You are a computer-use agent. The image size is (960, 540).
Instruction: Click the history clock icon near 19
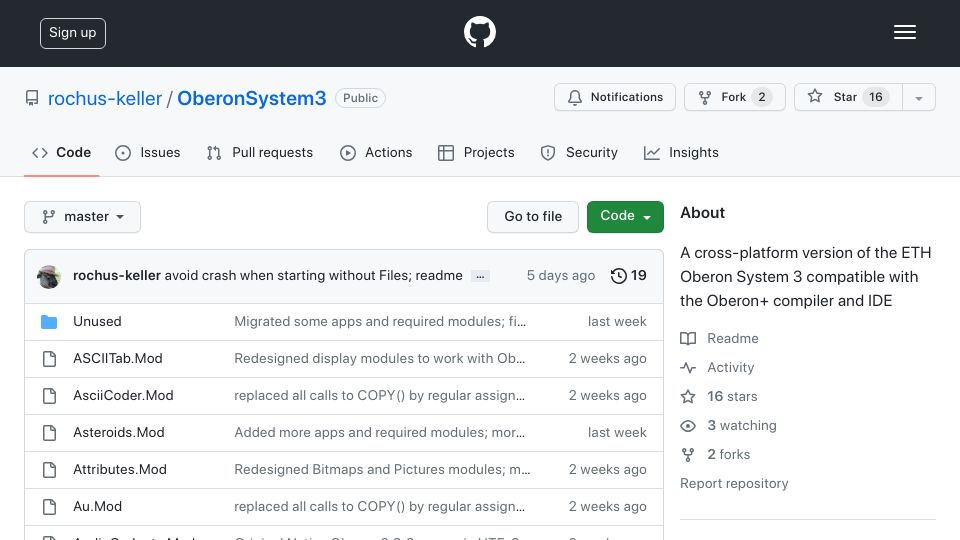pyautogui.click(x=618, y=276)
